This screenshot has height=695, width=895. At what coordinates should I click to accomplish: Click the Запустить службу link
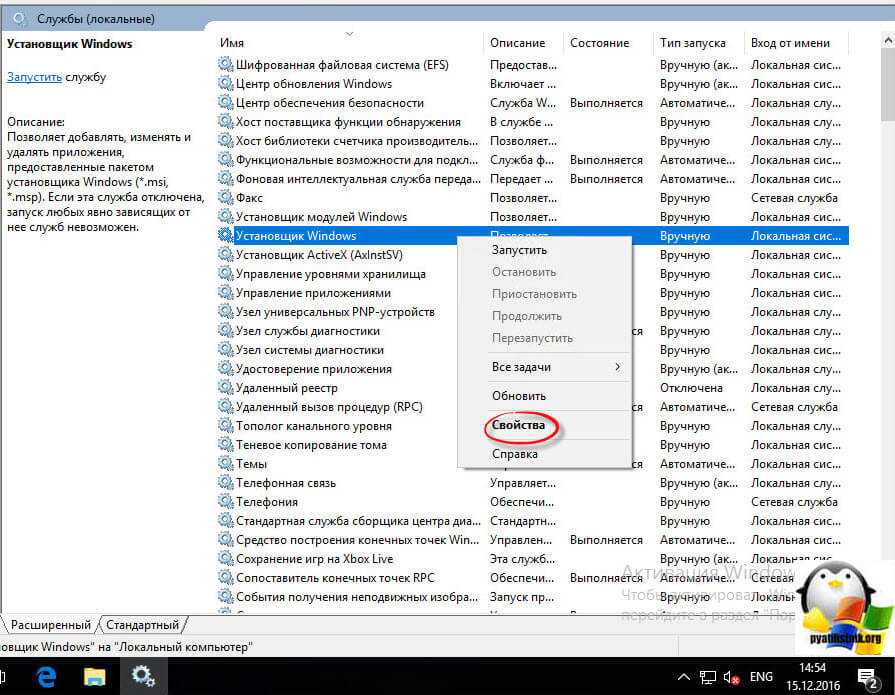click(33, 77)
